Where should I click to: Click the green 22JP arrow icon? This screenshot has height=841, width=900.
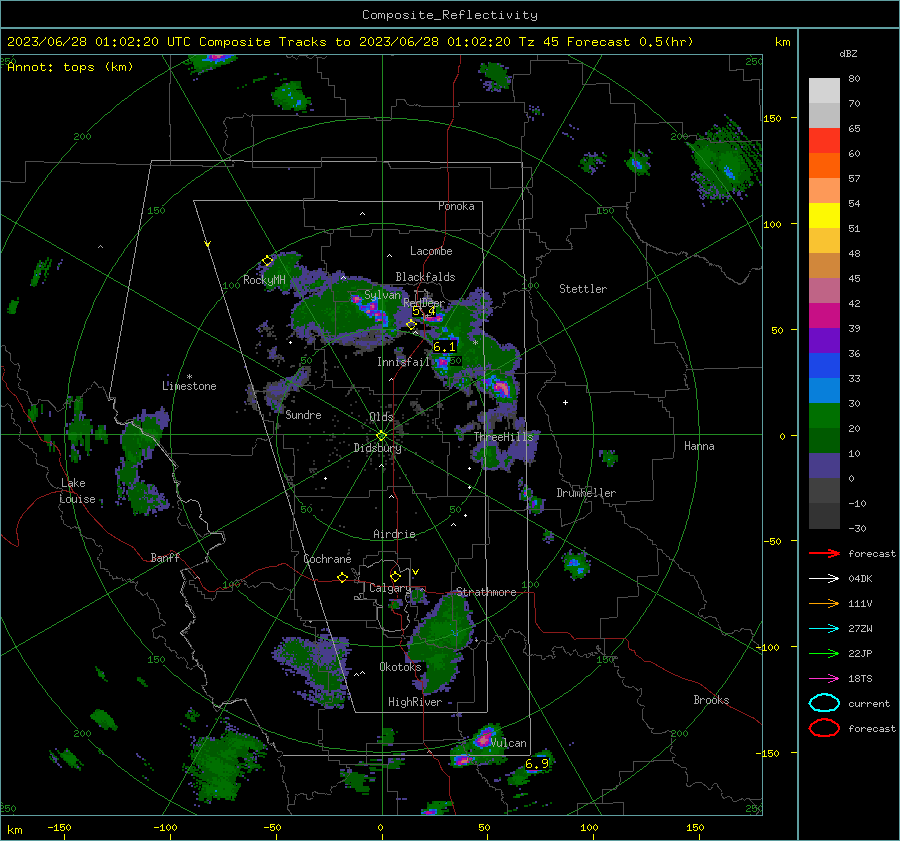coord(824,653)
